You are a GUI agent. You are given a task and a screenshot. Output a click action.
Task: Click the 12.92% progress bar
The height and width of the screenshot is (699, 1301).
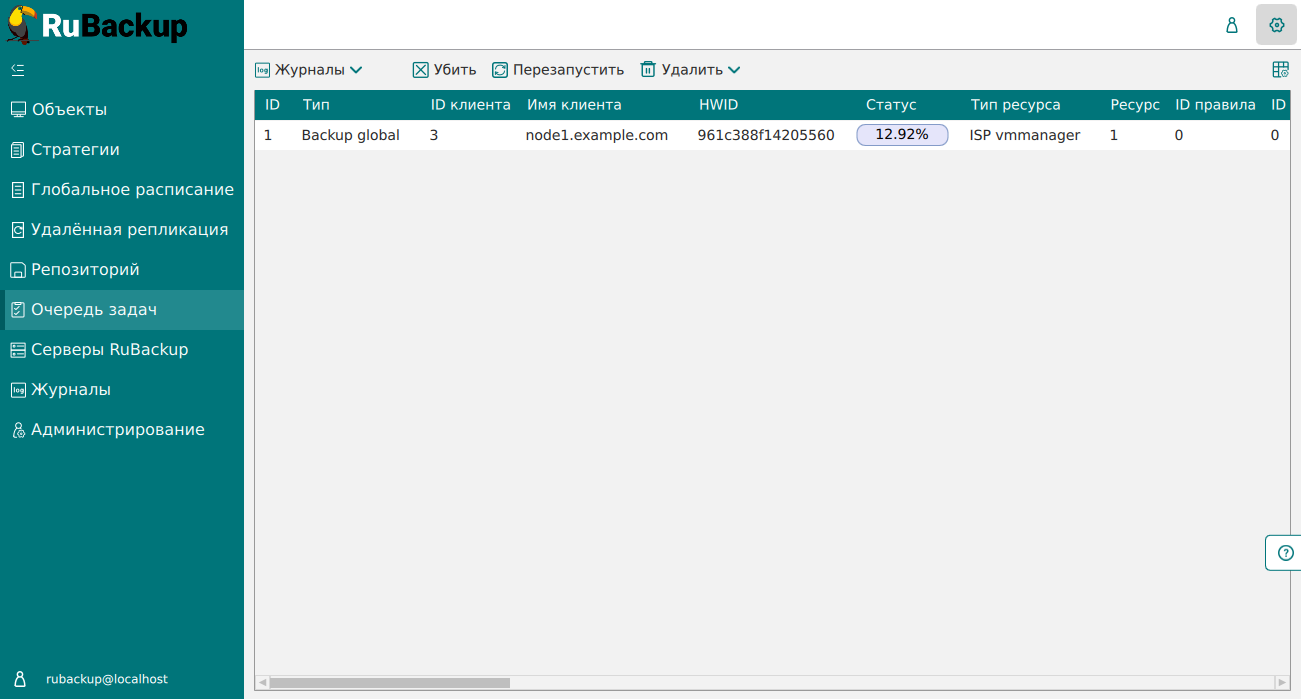902,135
